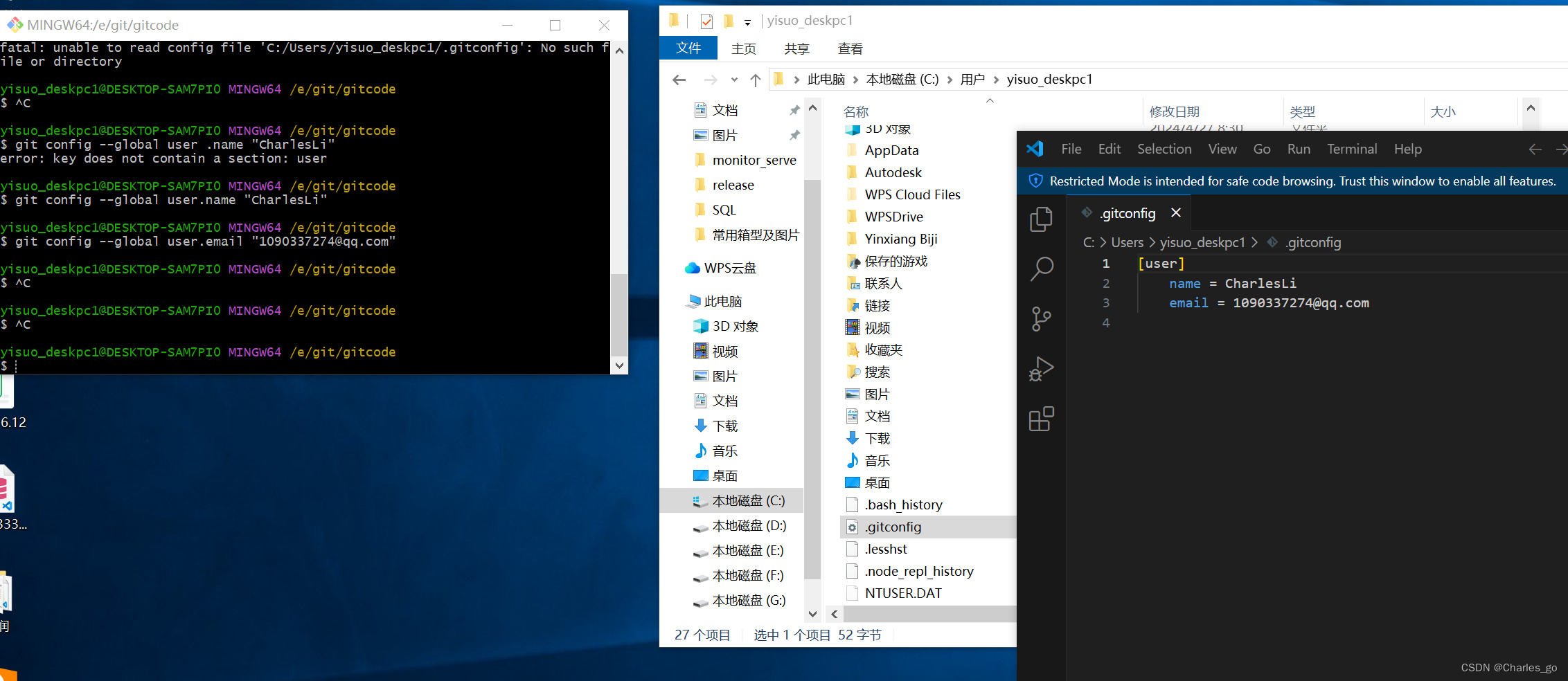This screenshot has width=1568, height=681.
Task: Open VS Code Go menu
Action: (x=1262, y=149)
